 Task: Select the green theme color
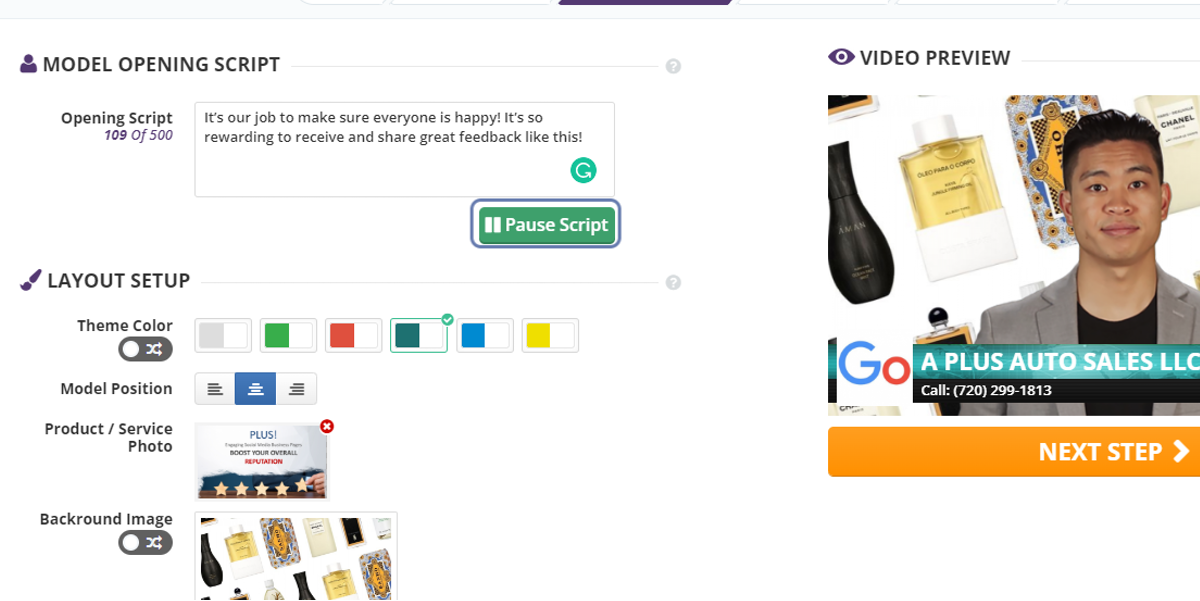(x=288, y=335)
